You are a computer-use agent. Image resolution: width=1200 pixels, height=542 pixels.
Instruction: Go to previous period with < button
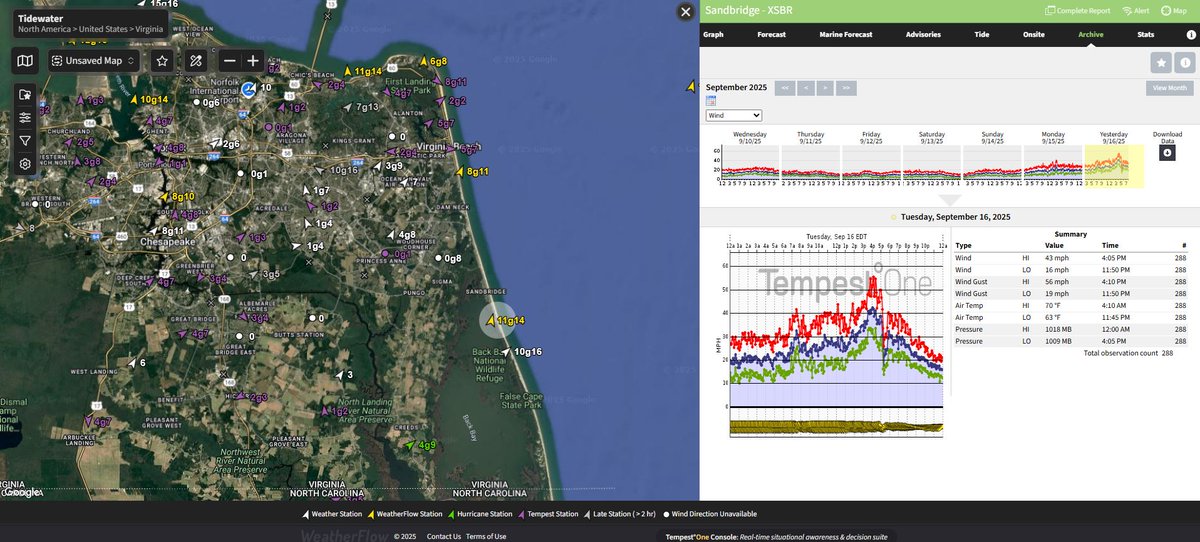(x=806, y=88)
